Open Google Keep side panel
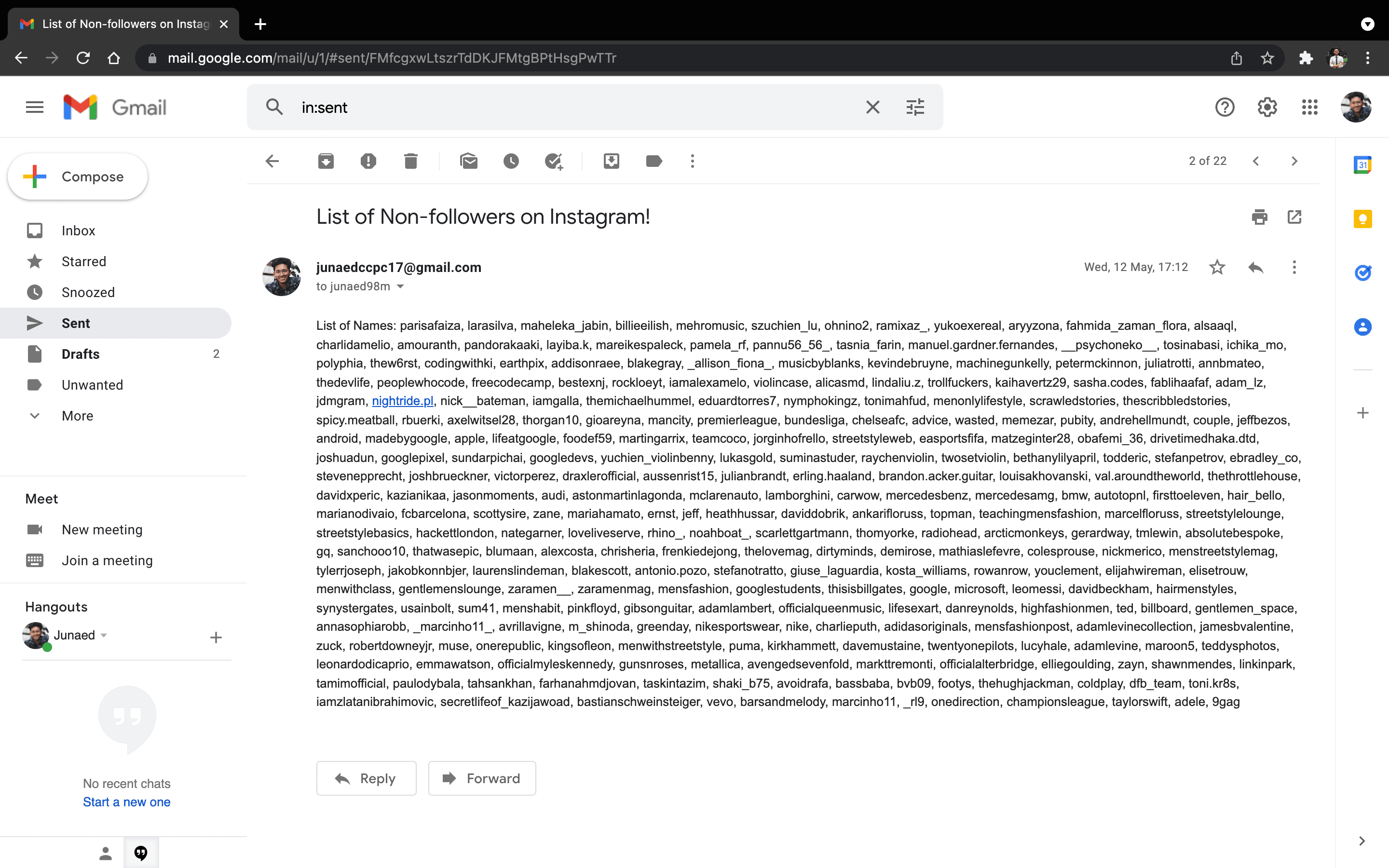 tap(1362, 219)
